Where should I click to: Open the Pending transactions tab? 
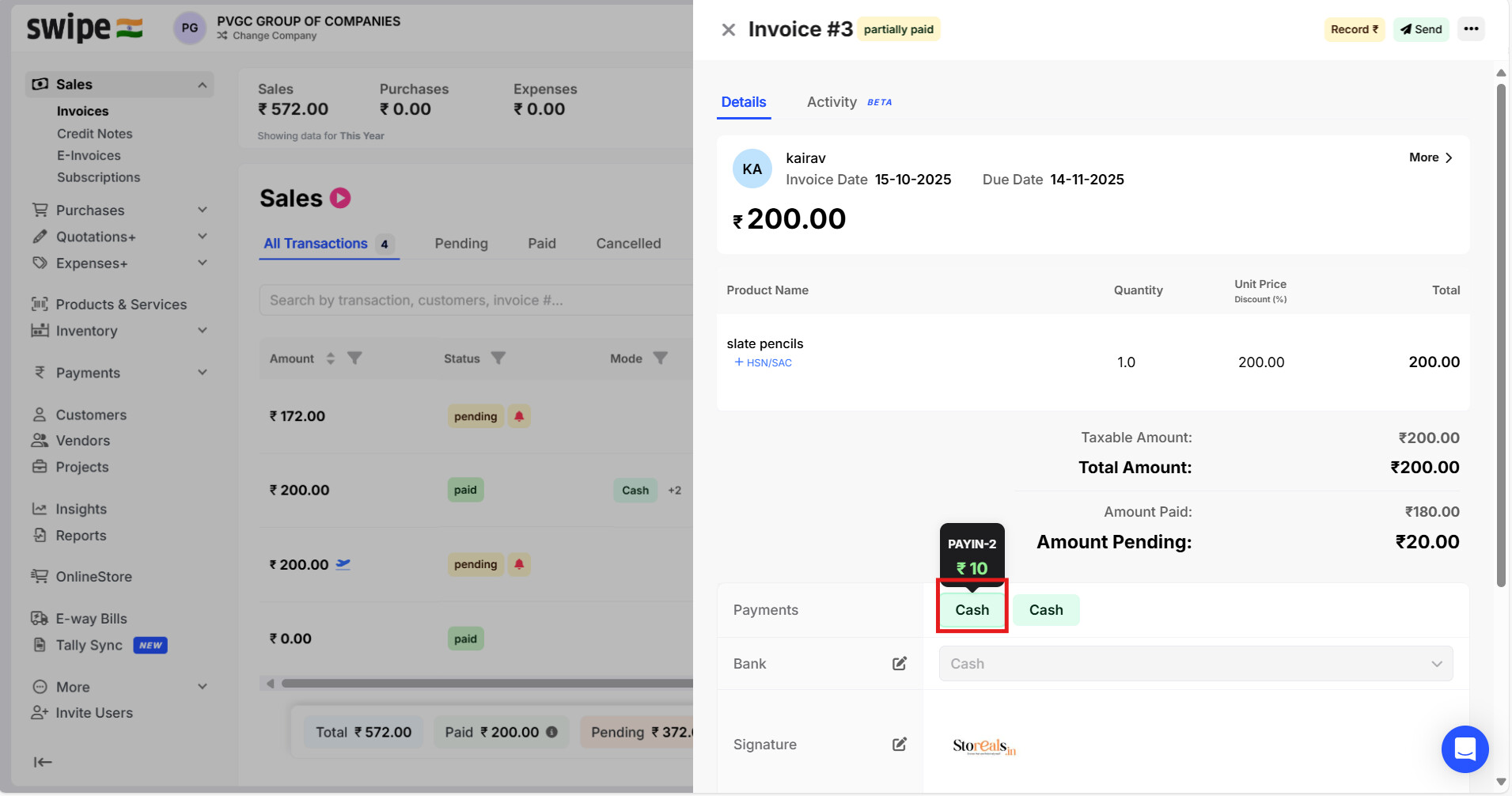[x=461, y=244]
